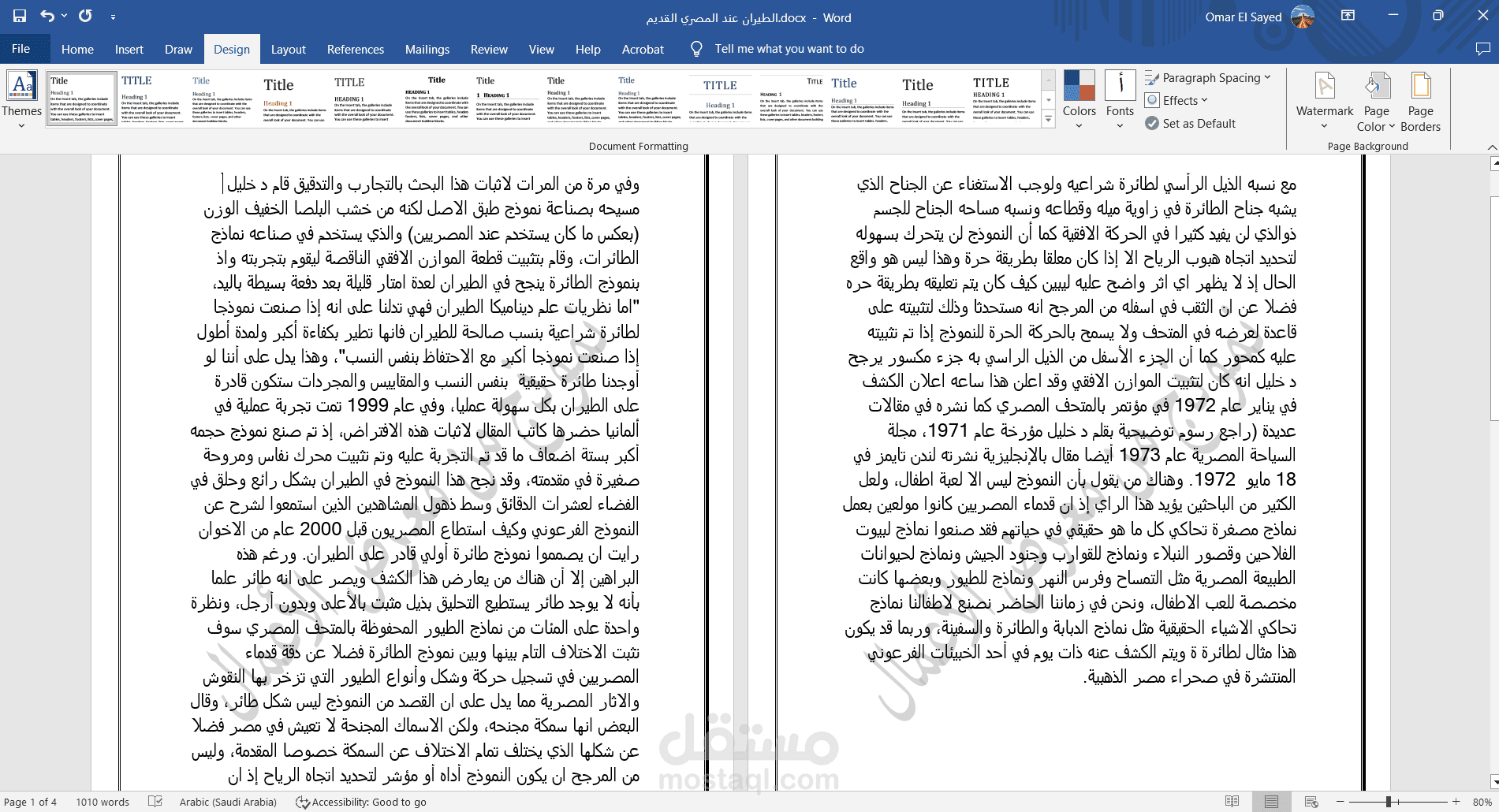Viewport: 1499px width, 812px height.
Task: Click the vertical scrollbar up arrow
Action: (x=1494, y=164)
